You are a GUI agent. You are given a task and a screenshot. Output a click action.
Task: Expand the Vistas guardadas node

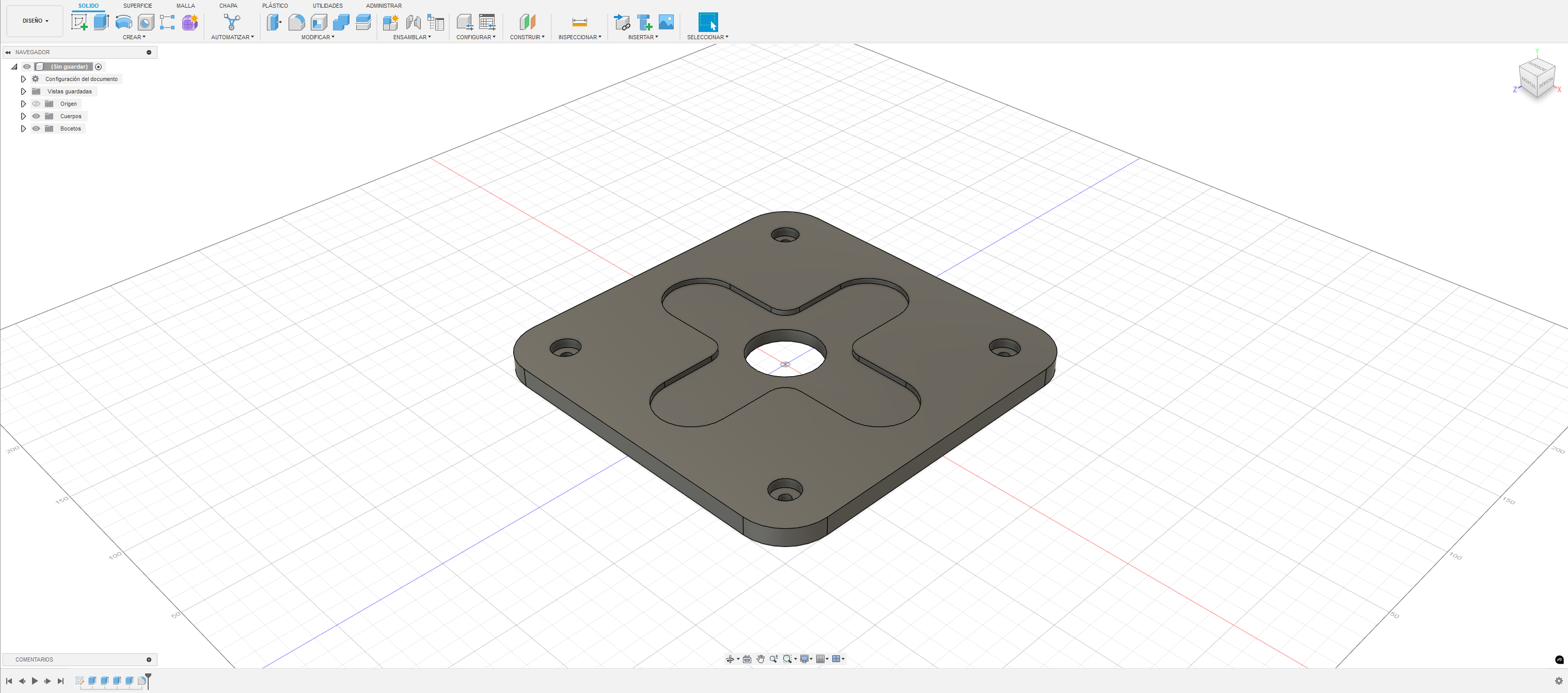click(x=23, y=91)
